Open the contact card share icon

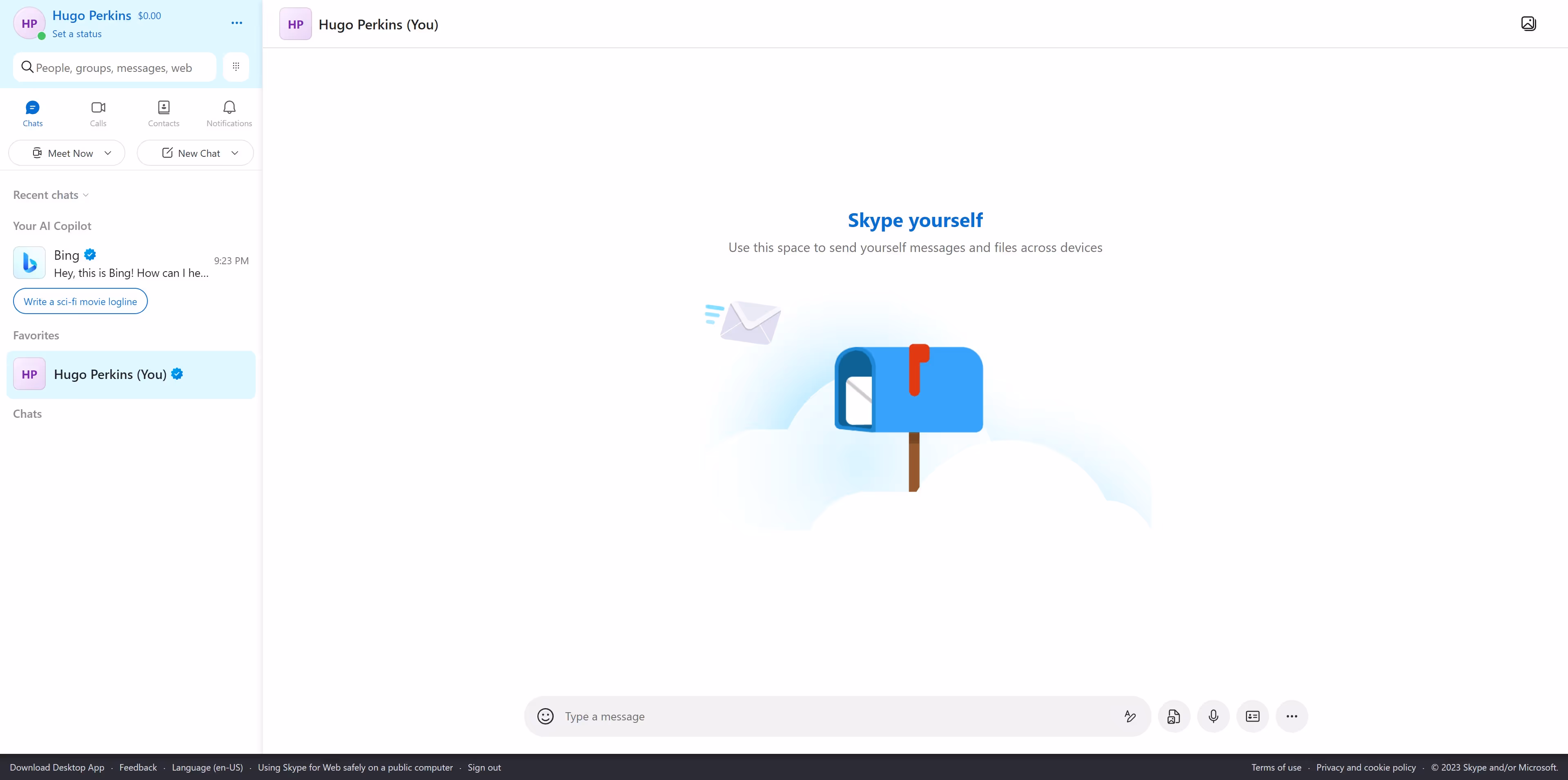pos(1253,716)
